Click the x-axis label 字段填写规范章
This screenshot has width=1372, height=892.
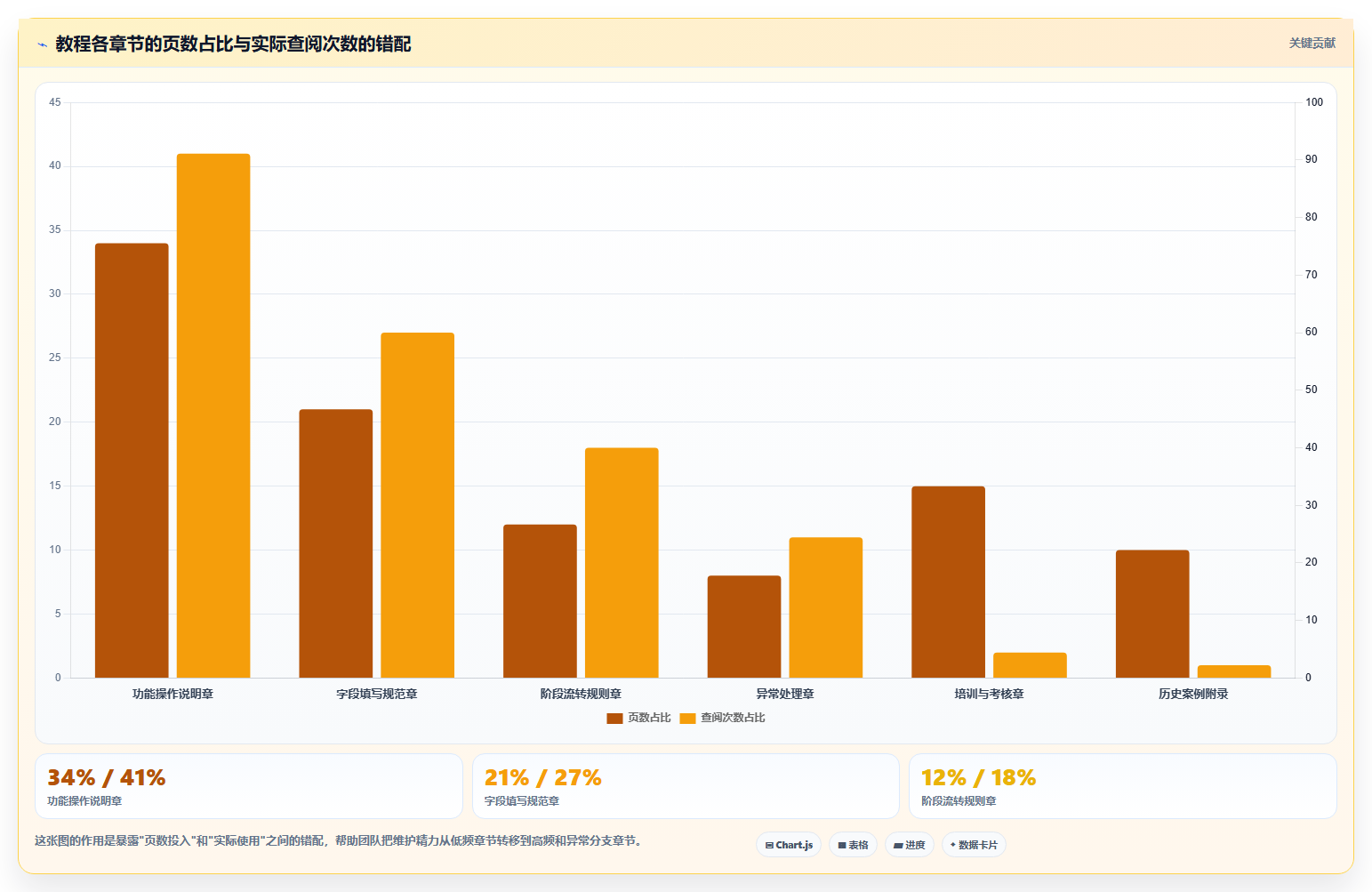(377, 694)
